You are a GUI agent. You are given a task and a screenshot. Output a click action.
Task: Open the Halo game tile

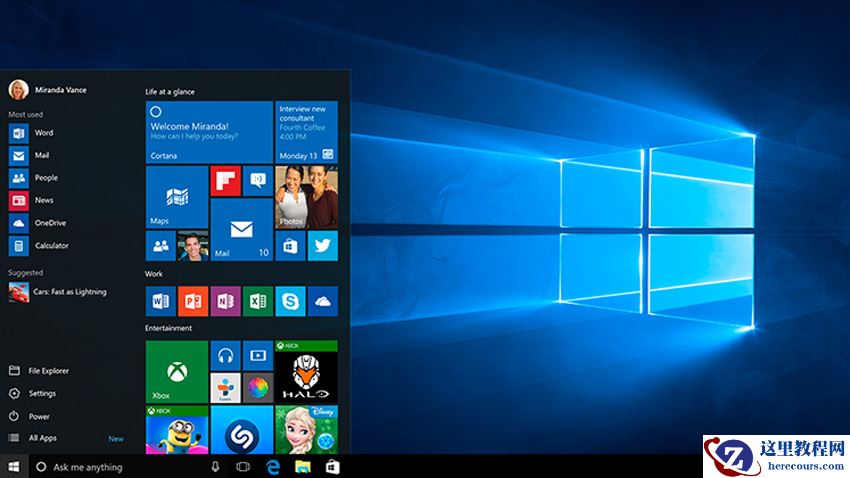pyautogui.click(x=306, y=372)
